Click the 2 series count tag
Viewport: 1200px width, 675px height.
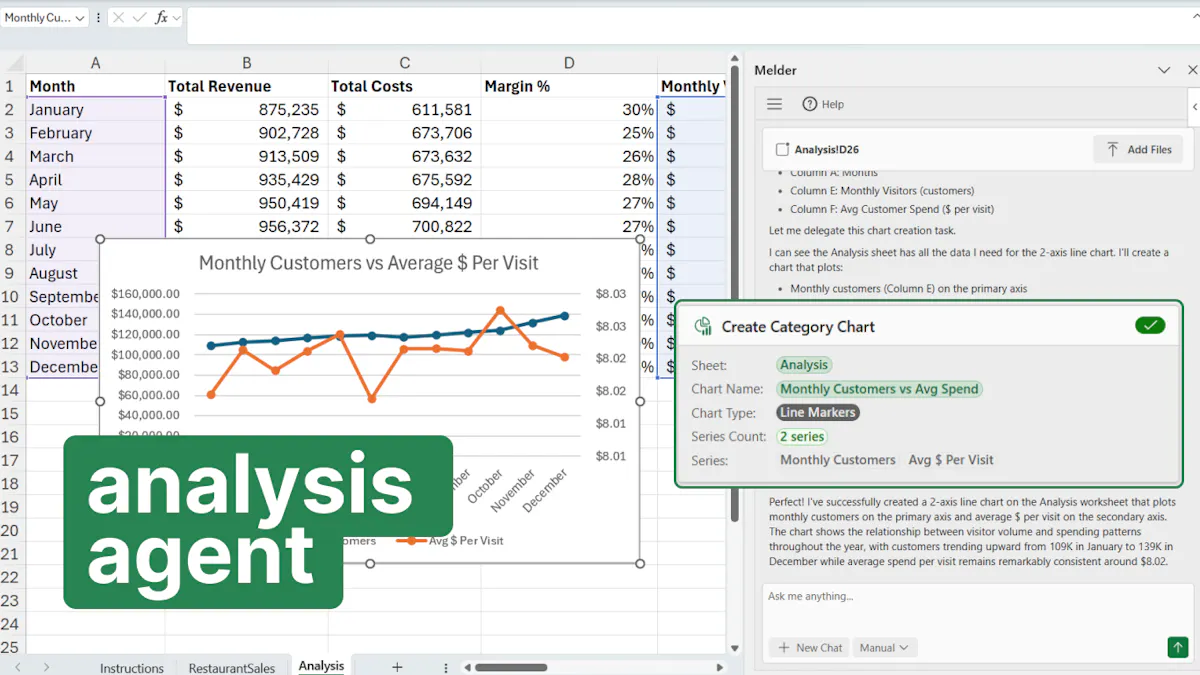[x=802, y=436]
